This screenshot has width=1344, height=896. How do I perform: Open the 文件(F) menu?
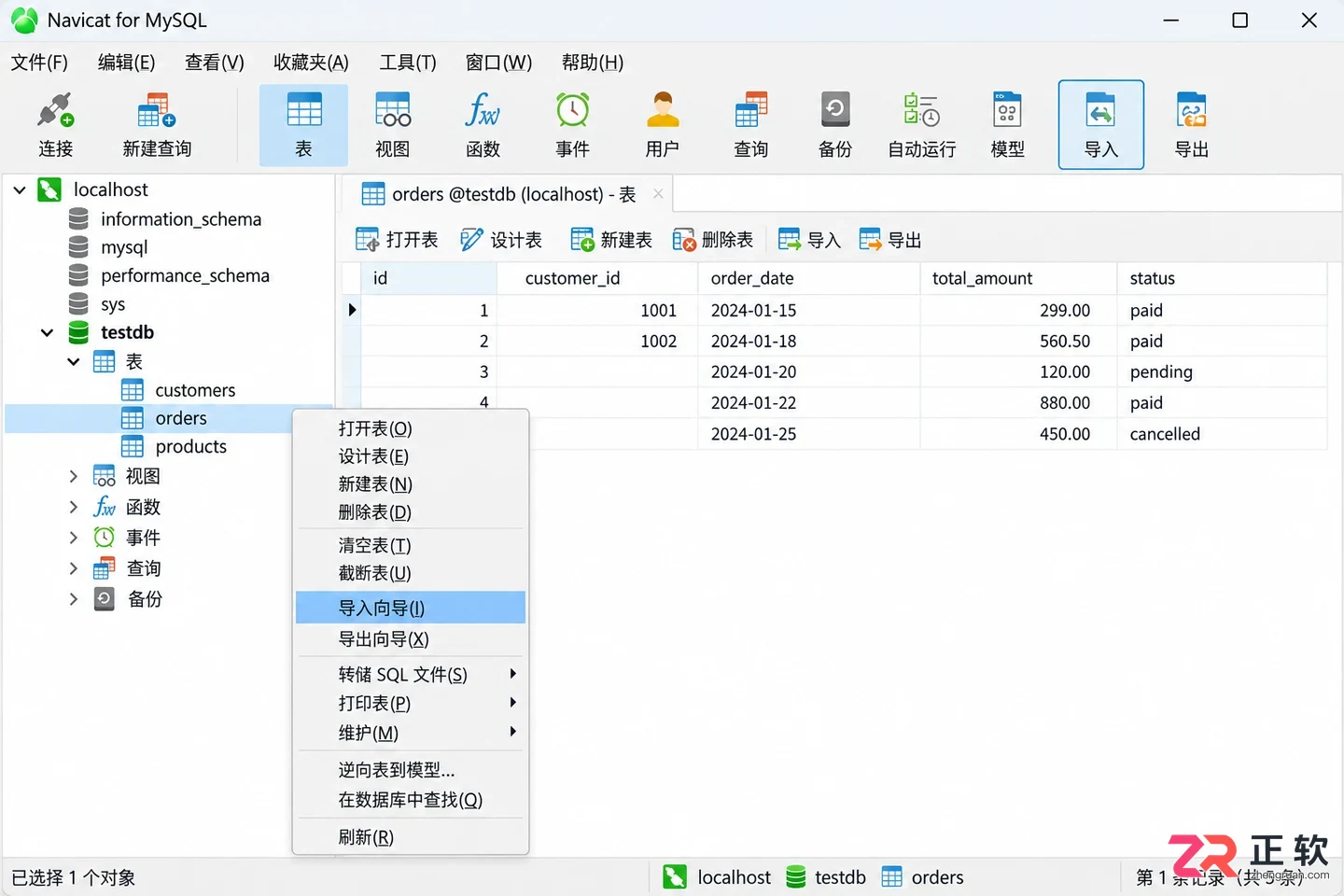pyautogui.click(x=39, y=63)
